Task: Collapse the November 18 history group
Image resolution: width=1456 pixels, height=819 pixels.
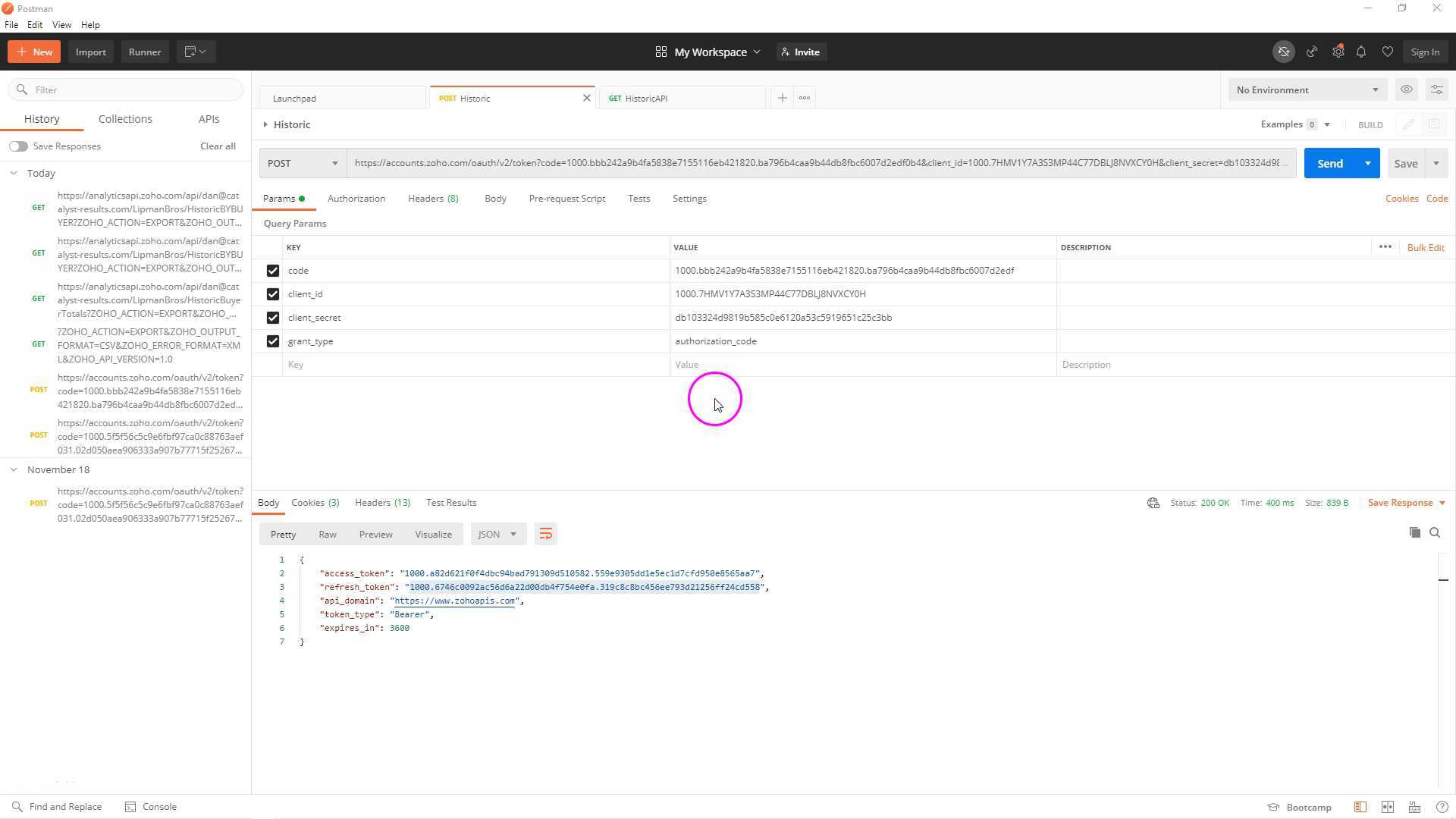Action: (14, 469)
